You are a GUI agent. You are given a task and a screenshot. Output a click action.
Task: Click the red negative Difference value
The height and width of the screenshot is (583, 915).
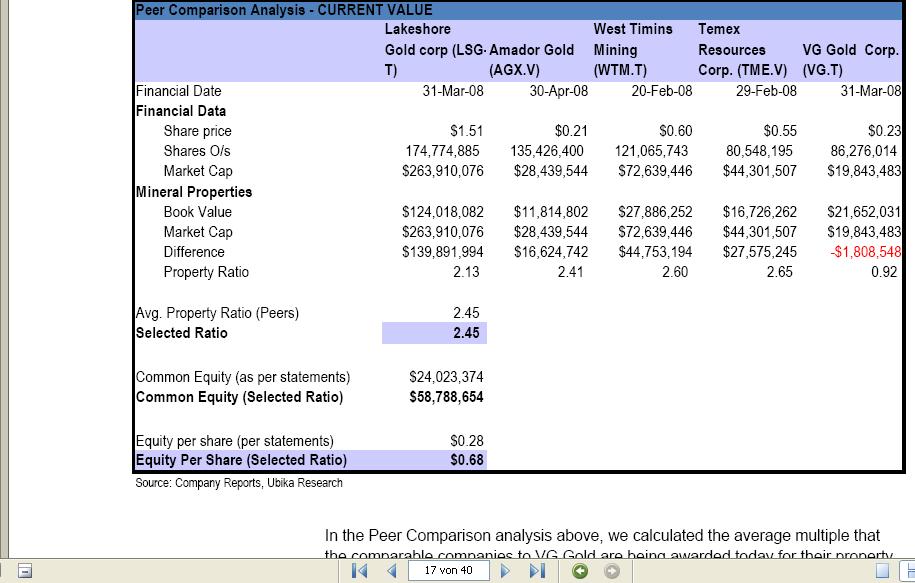865,252
